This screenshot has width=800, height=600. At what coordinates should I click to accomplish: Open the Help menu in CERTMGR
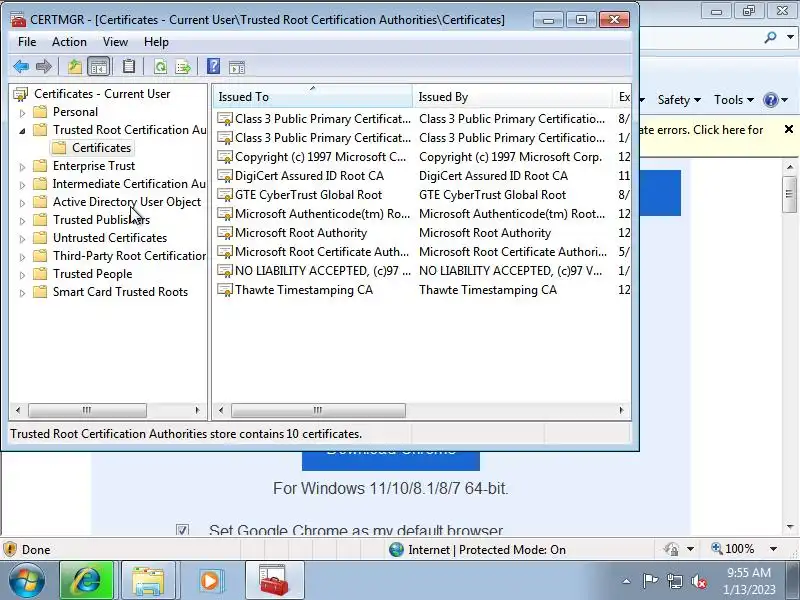[x=156, y=42]
